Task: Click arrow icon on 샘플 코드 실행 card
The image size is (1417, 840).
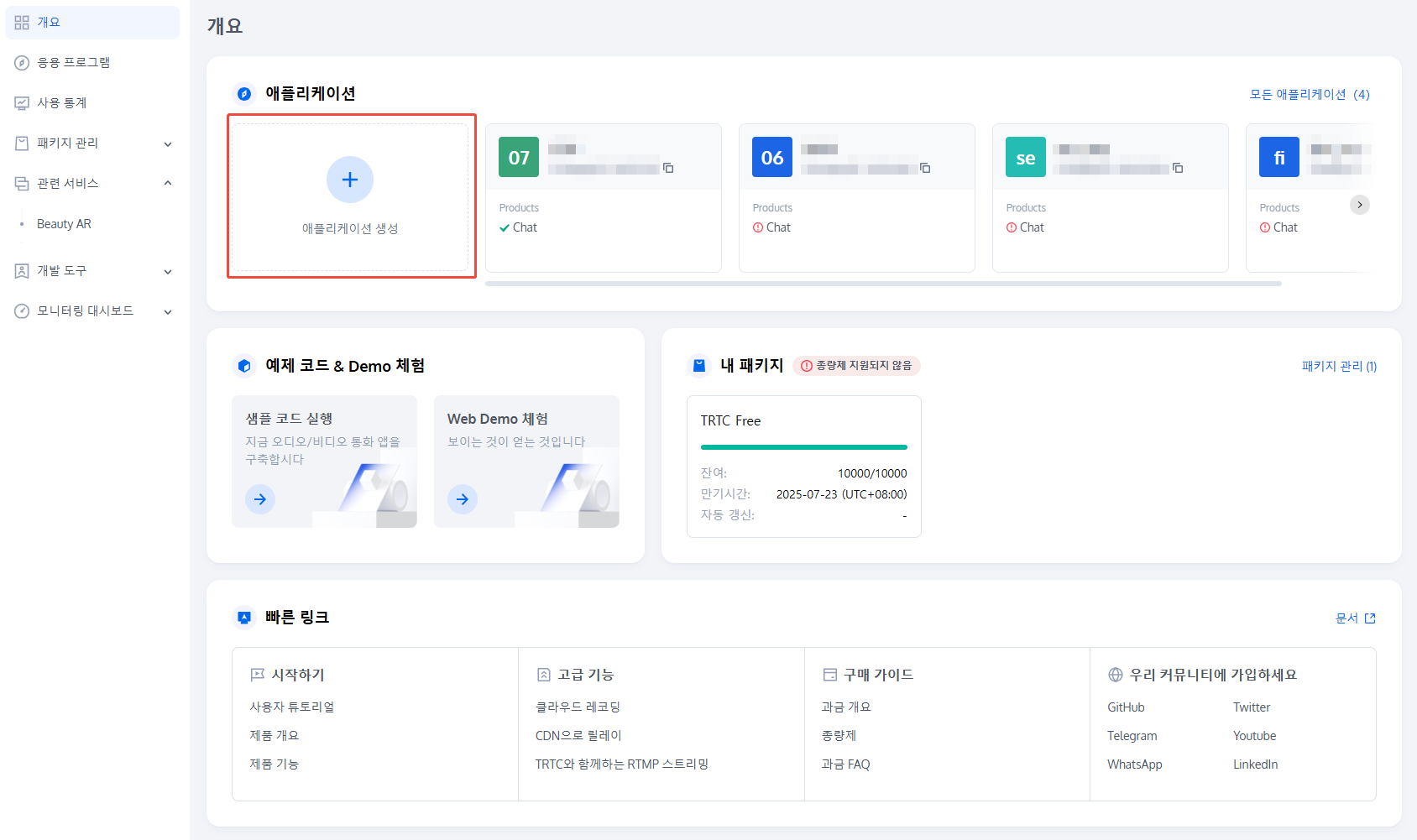Action: pos(260,499)
